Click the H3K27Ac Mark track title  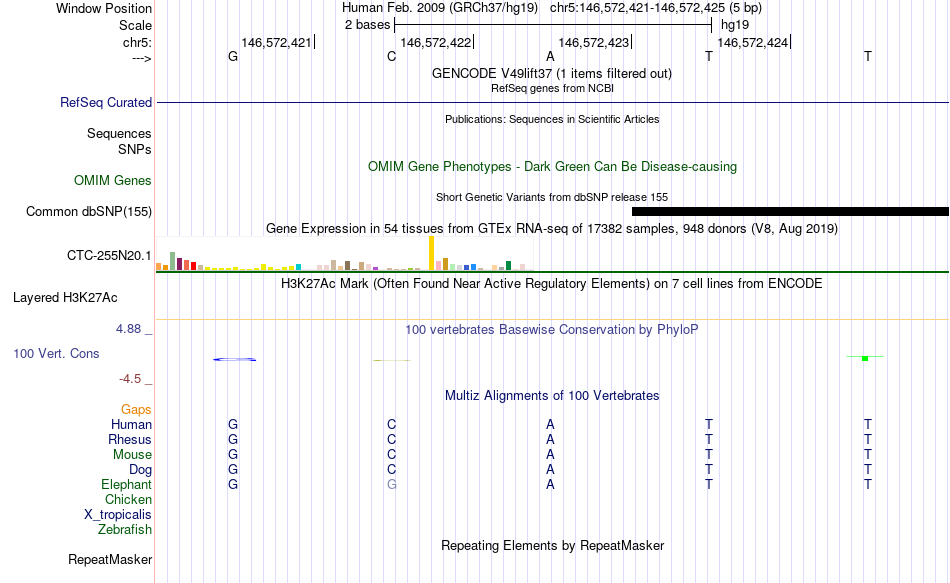coord(552,284)
